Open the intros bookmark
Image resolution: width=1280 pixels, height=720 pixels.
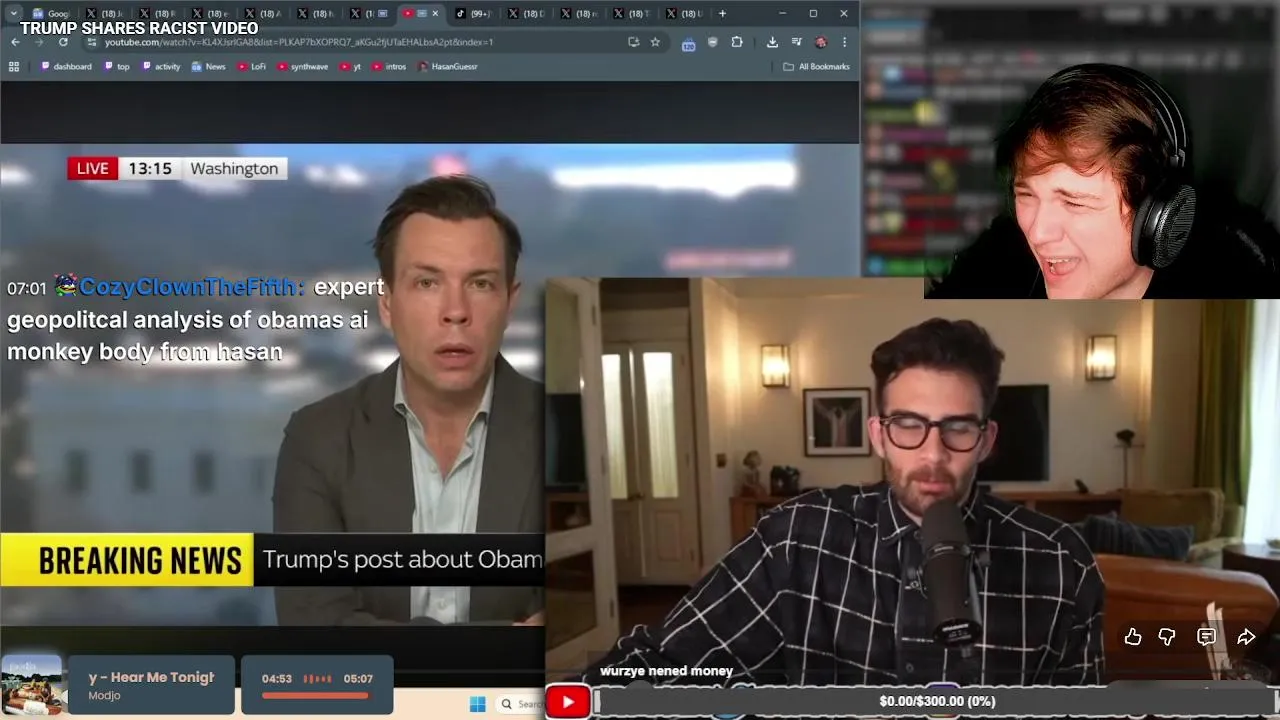coord(389,66)
